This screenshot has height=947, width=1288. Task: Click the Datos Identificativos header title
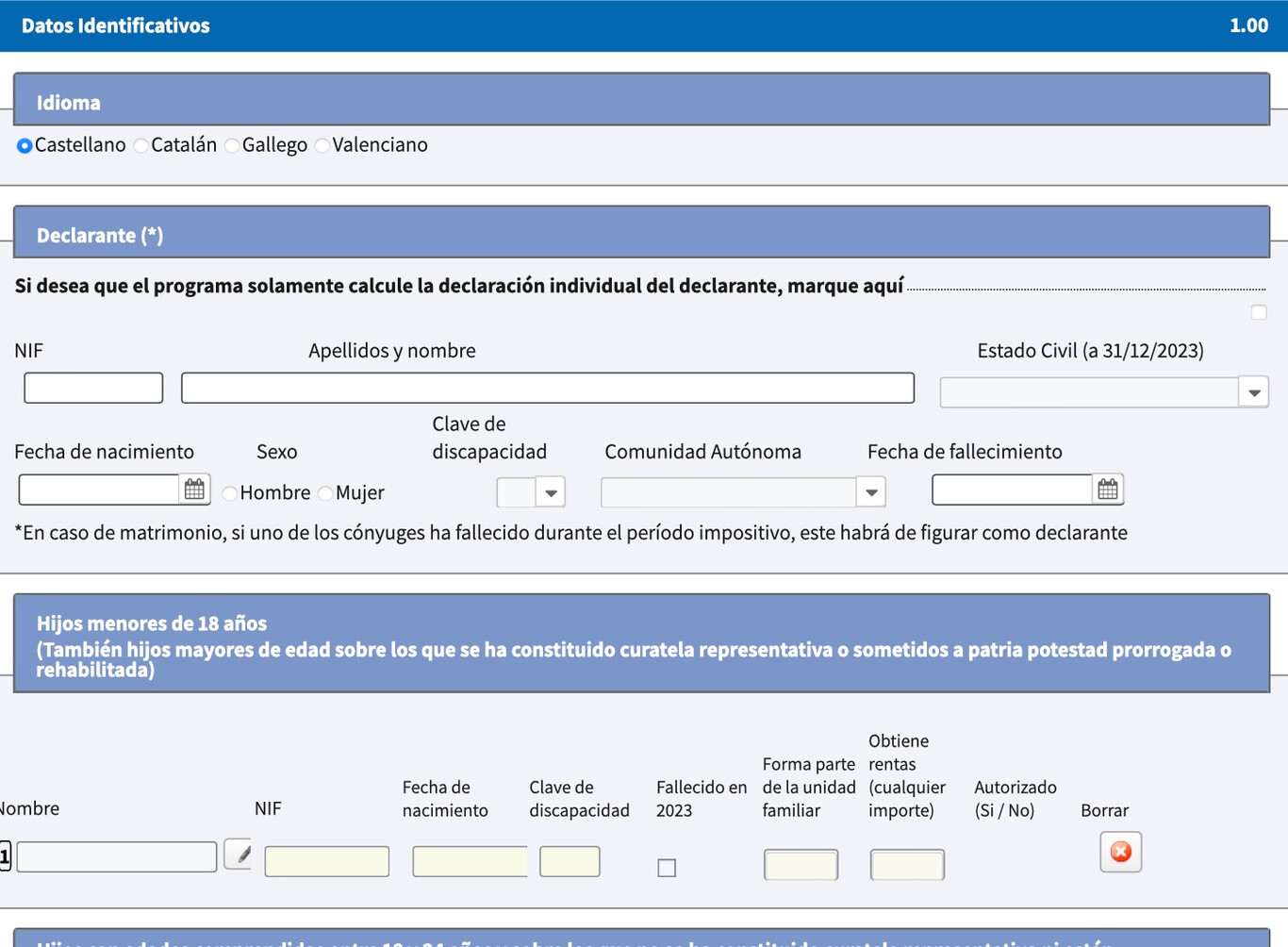(x=116, y=25)
